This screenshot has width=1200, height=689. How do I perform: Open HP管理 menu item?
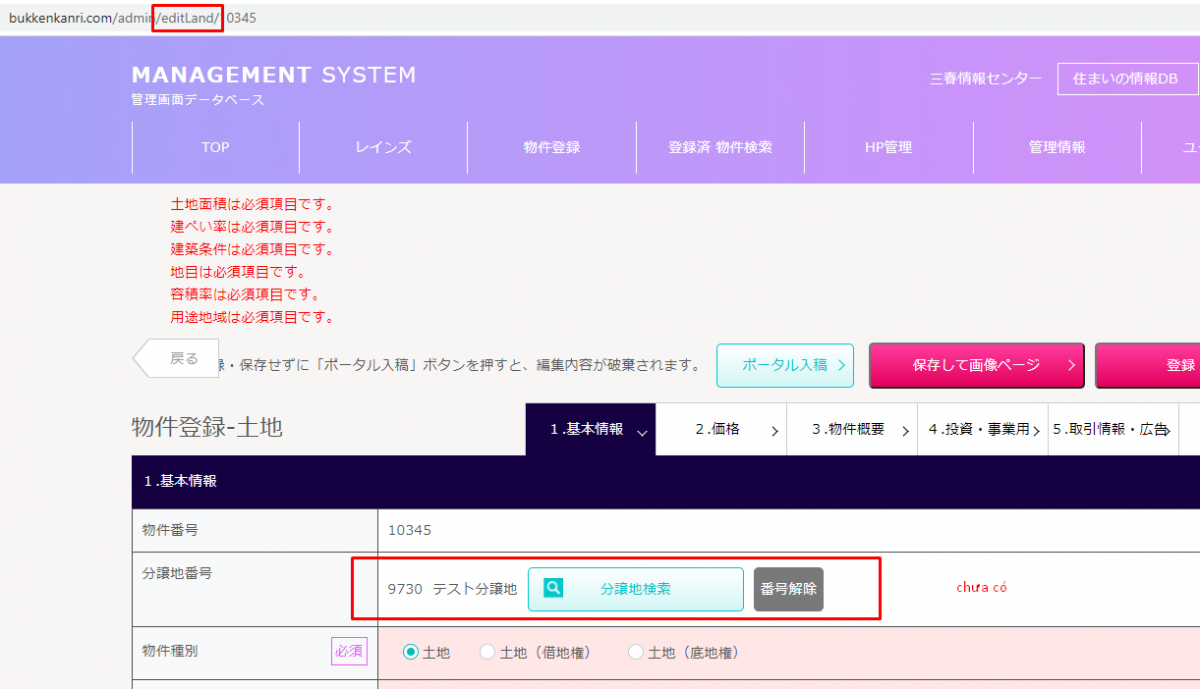[888, 147]
